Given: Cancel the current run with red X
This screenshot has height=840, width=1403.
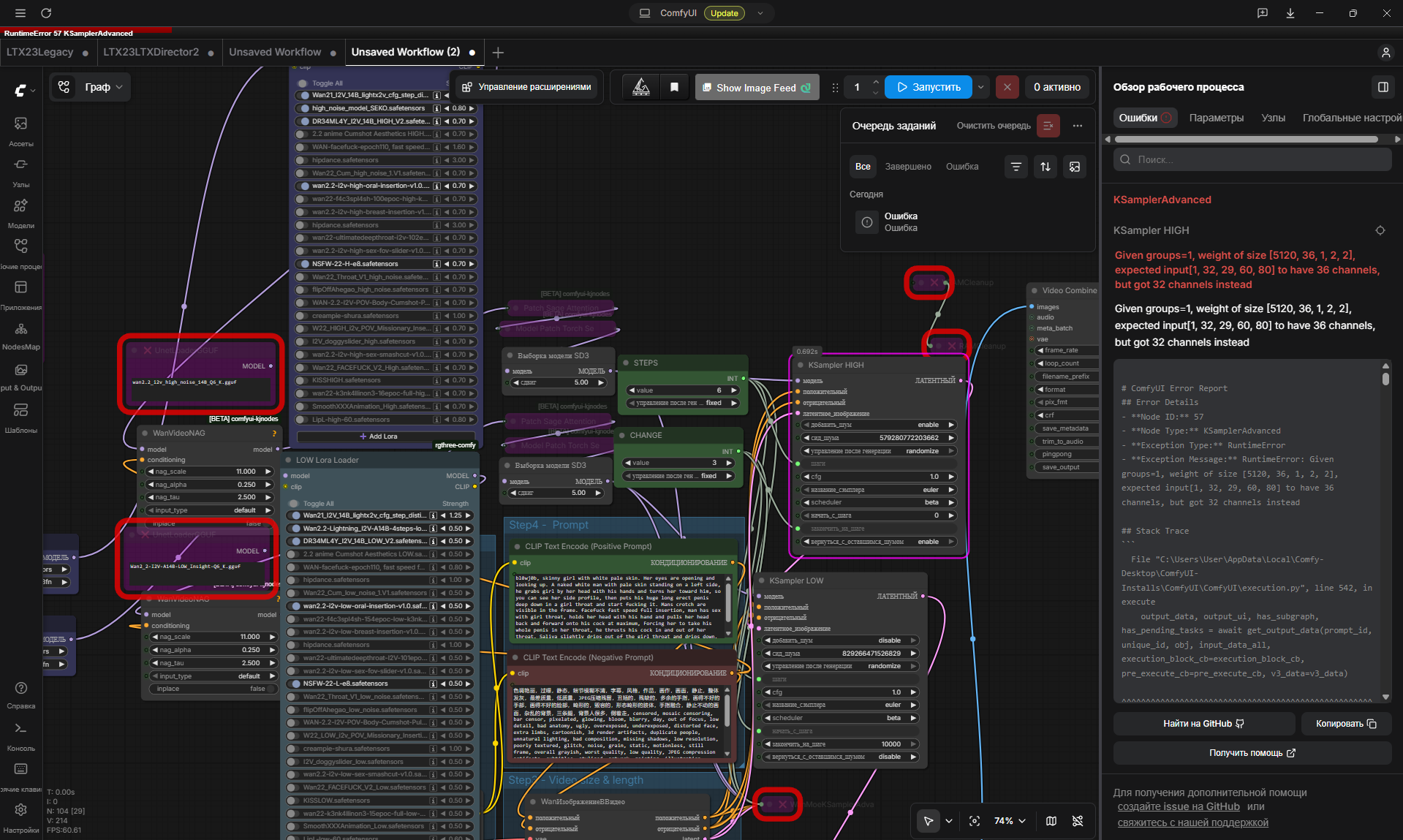Looking at the screenshot, I should point(1007,87).
